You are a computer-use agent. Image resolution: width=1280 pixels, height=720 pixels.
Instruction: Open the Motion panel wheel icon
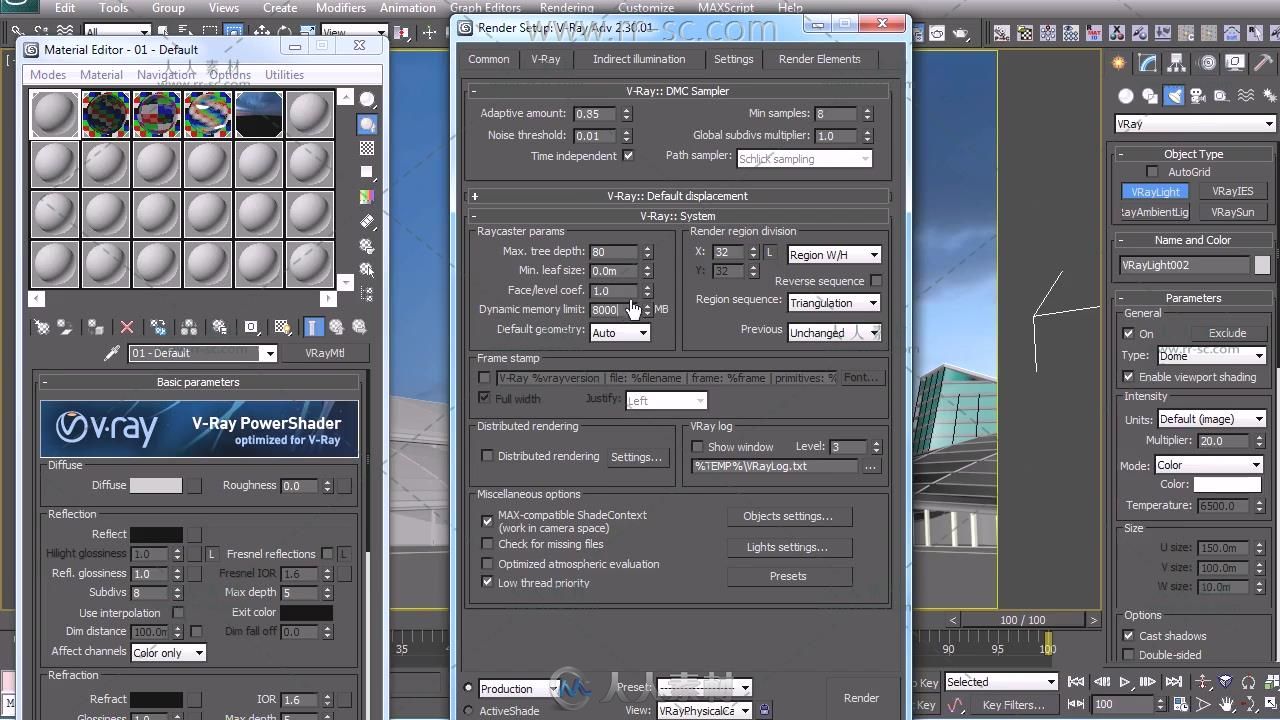[1207, 63]
